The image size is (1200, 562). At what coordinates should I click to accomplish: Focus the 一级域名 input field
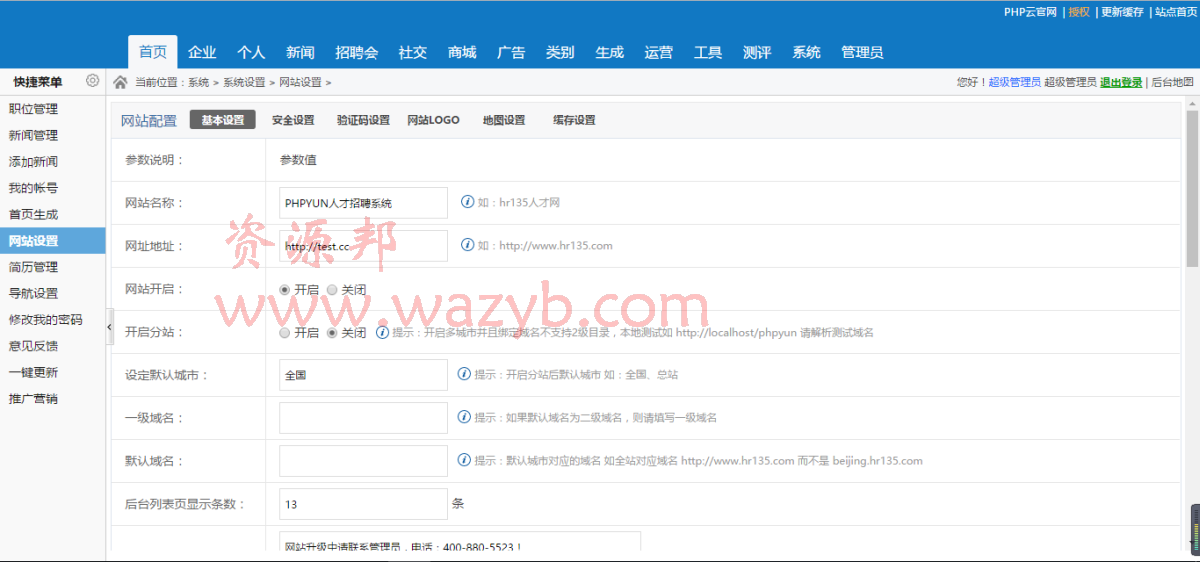coord(364,418)
